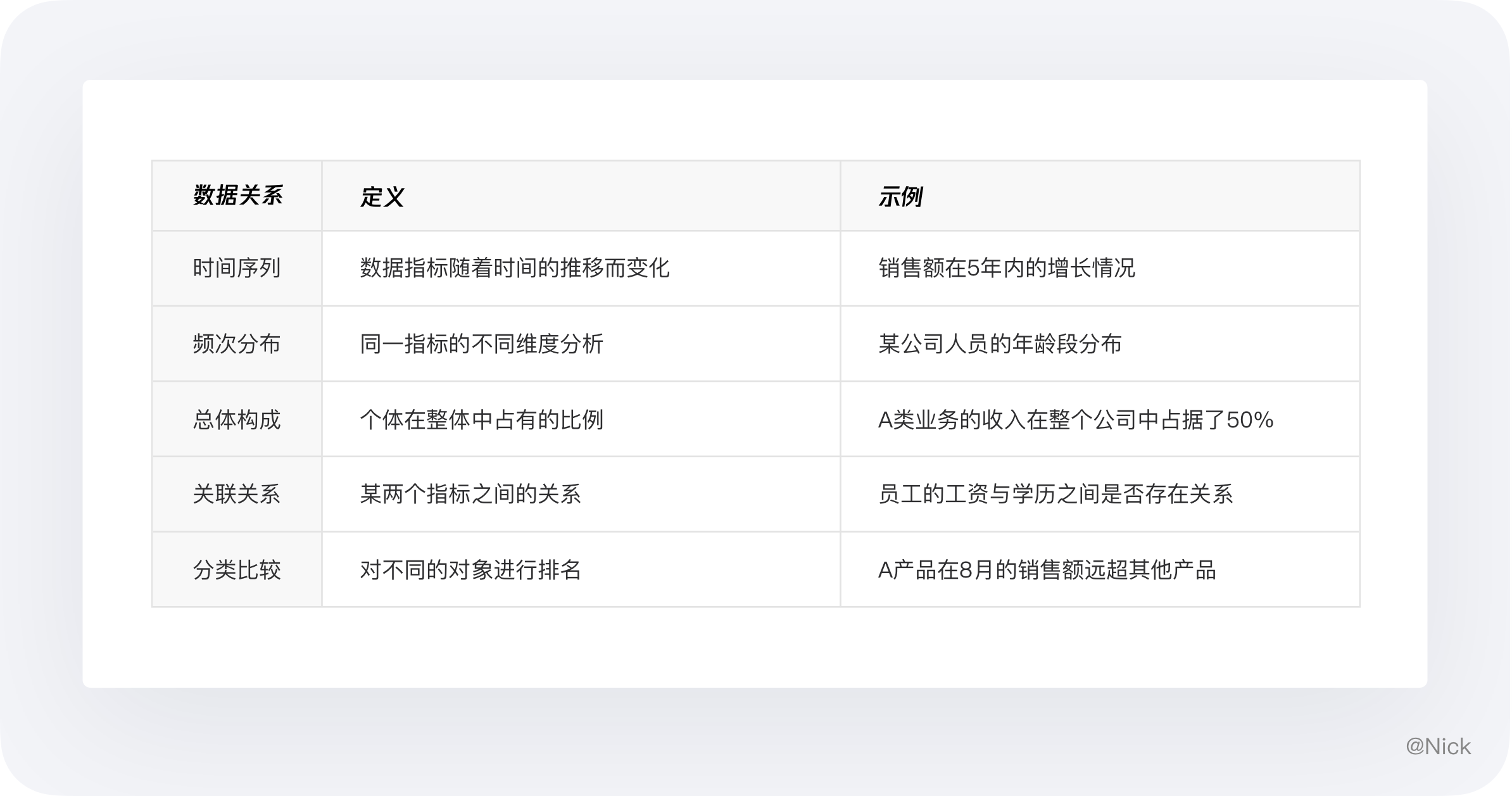
Task: Click the cell 对不同的对象进行排名
Action: pos(470,570)
